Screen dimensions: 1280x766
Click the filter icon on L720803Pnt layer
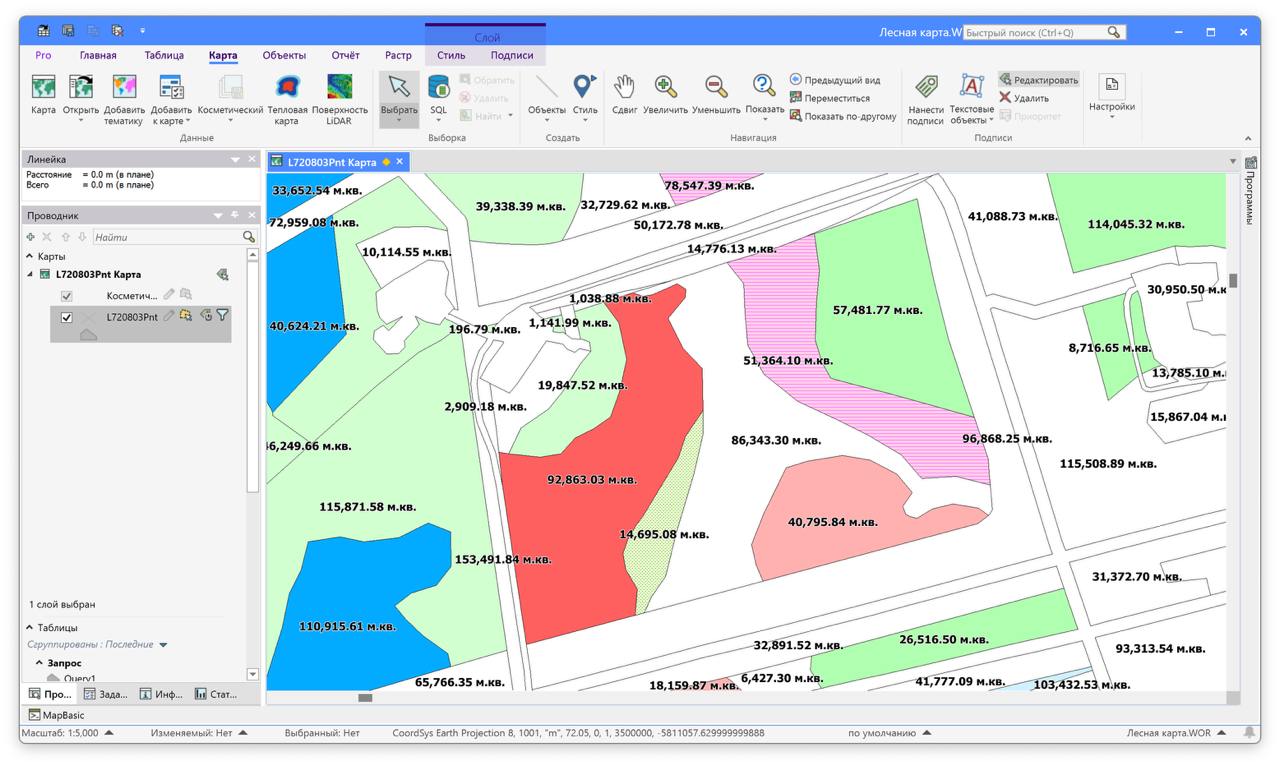[x=223, y=316]
